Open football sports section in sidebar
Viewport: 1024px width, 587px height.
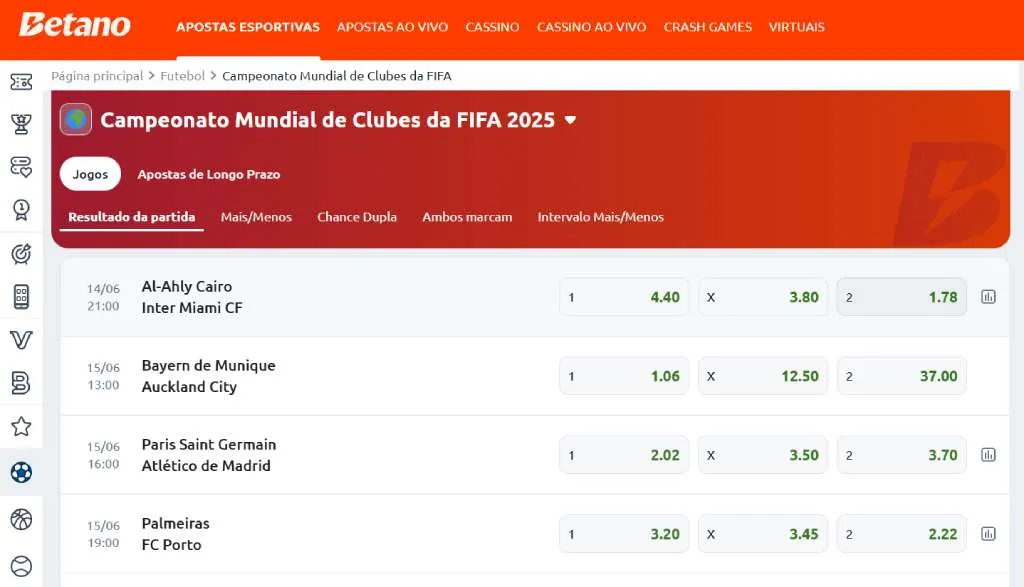coord(21,473)
